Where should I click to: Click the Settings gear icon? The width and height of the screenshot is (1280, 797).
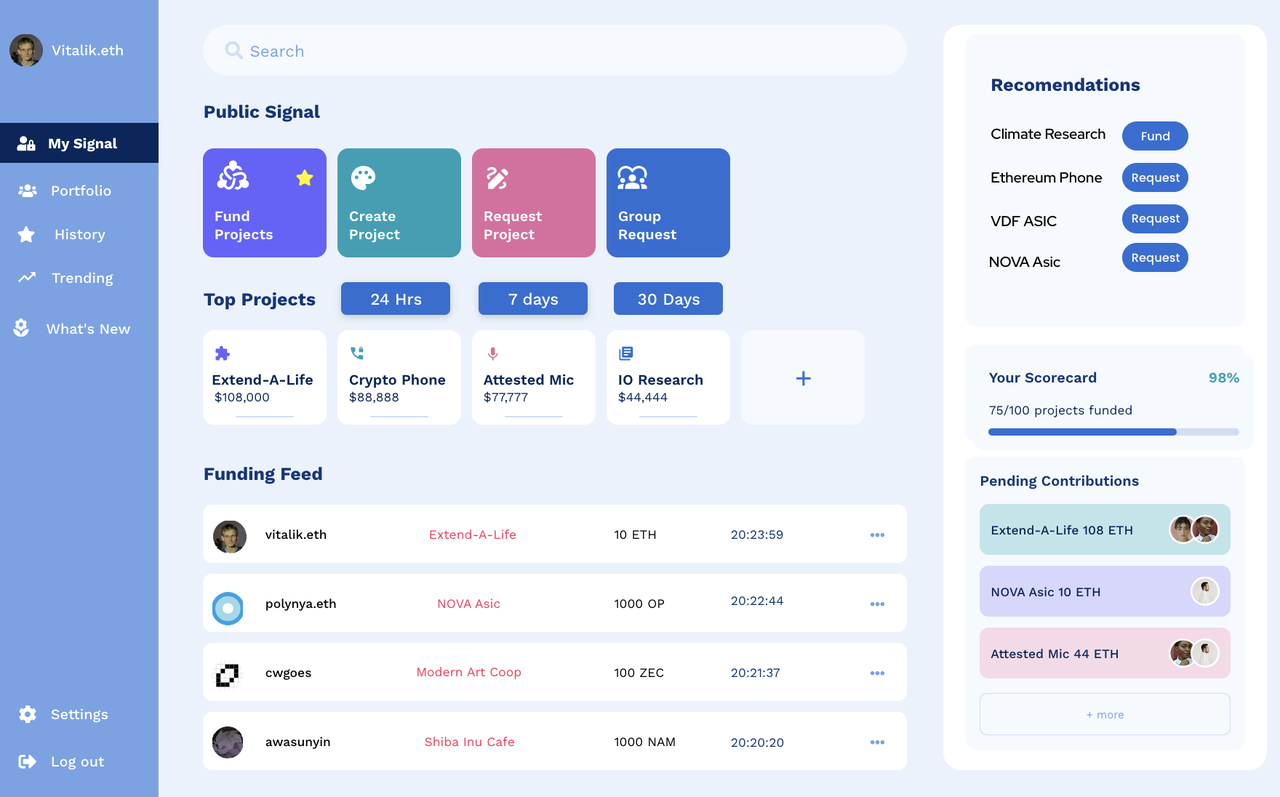pyautogui.click(x=27, y=714)
